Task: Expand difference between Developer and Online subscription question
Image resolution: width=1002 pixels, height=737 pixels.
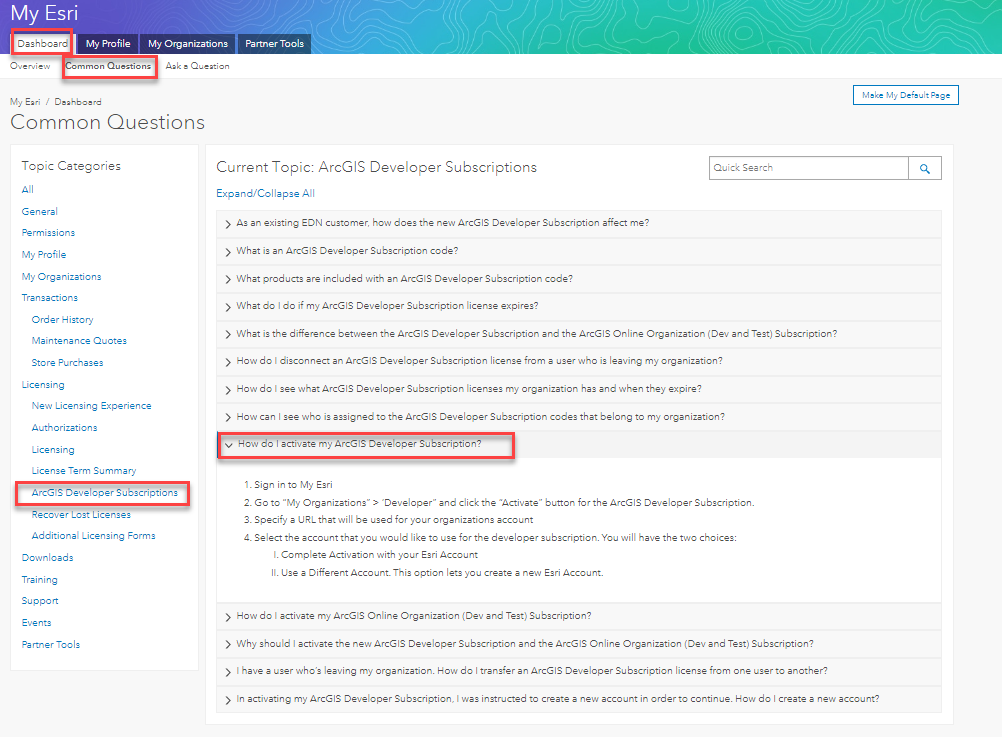Action: pyautogui.click(x=578, y=334)
